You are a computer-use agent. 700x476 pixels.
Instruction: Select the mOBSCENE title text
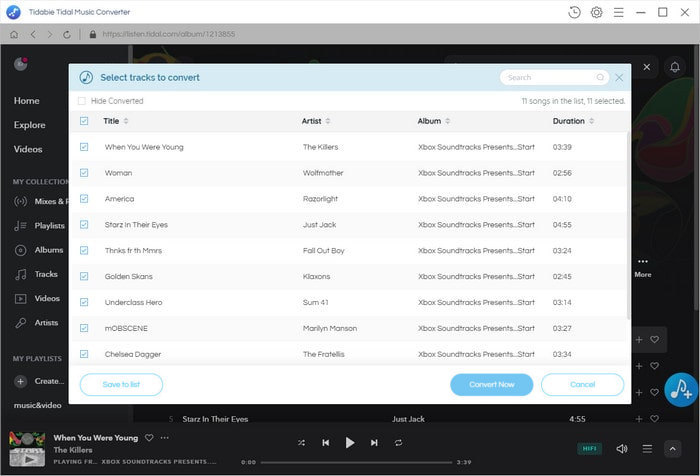pyautogui.click(x=126, y=328)
